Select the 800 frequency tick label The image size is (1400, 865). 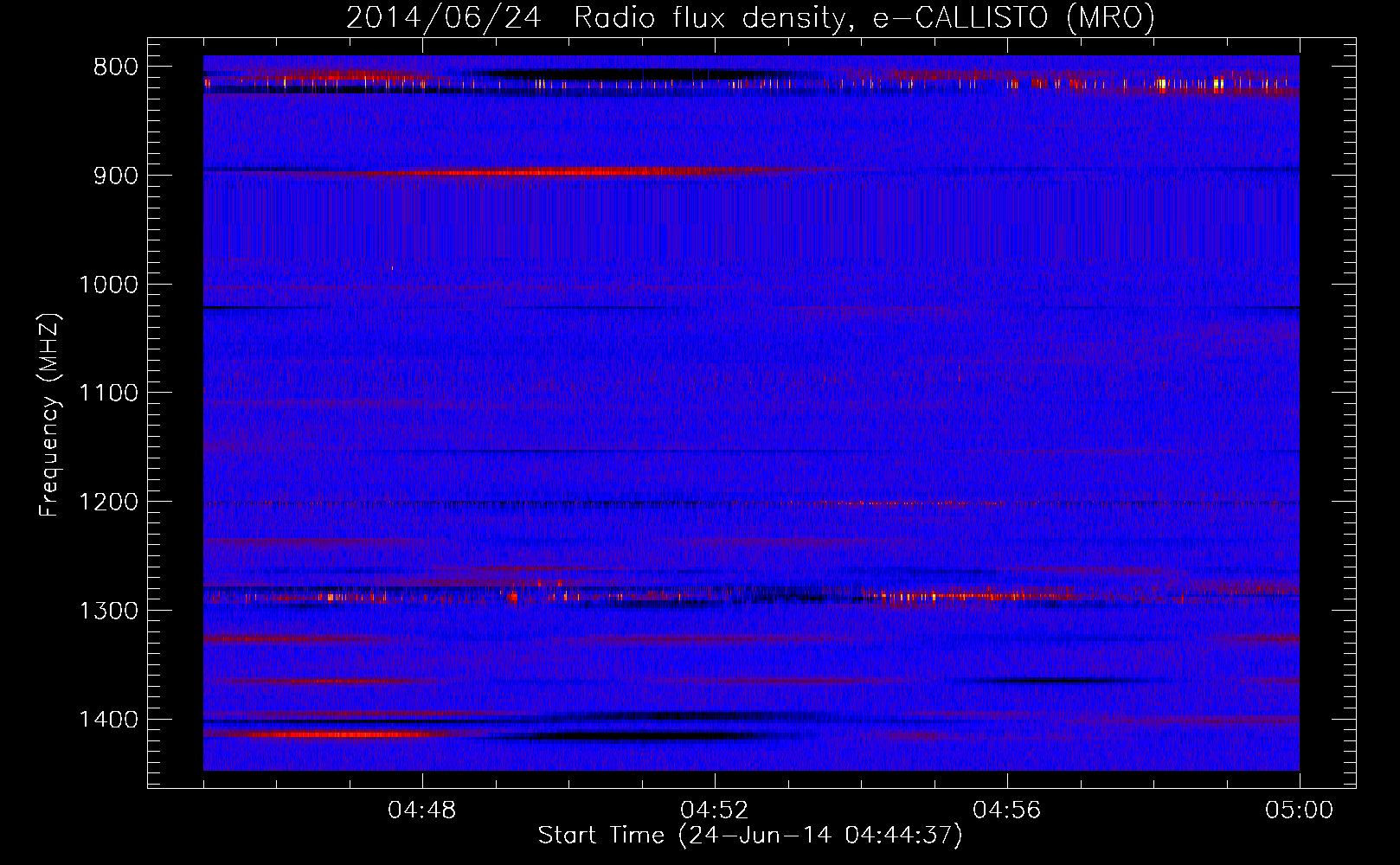pyautogui.click(x=115, y=67)
